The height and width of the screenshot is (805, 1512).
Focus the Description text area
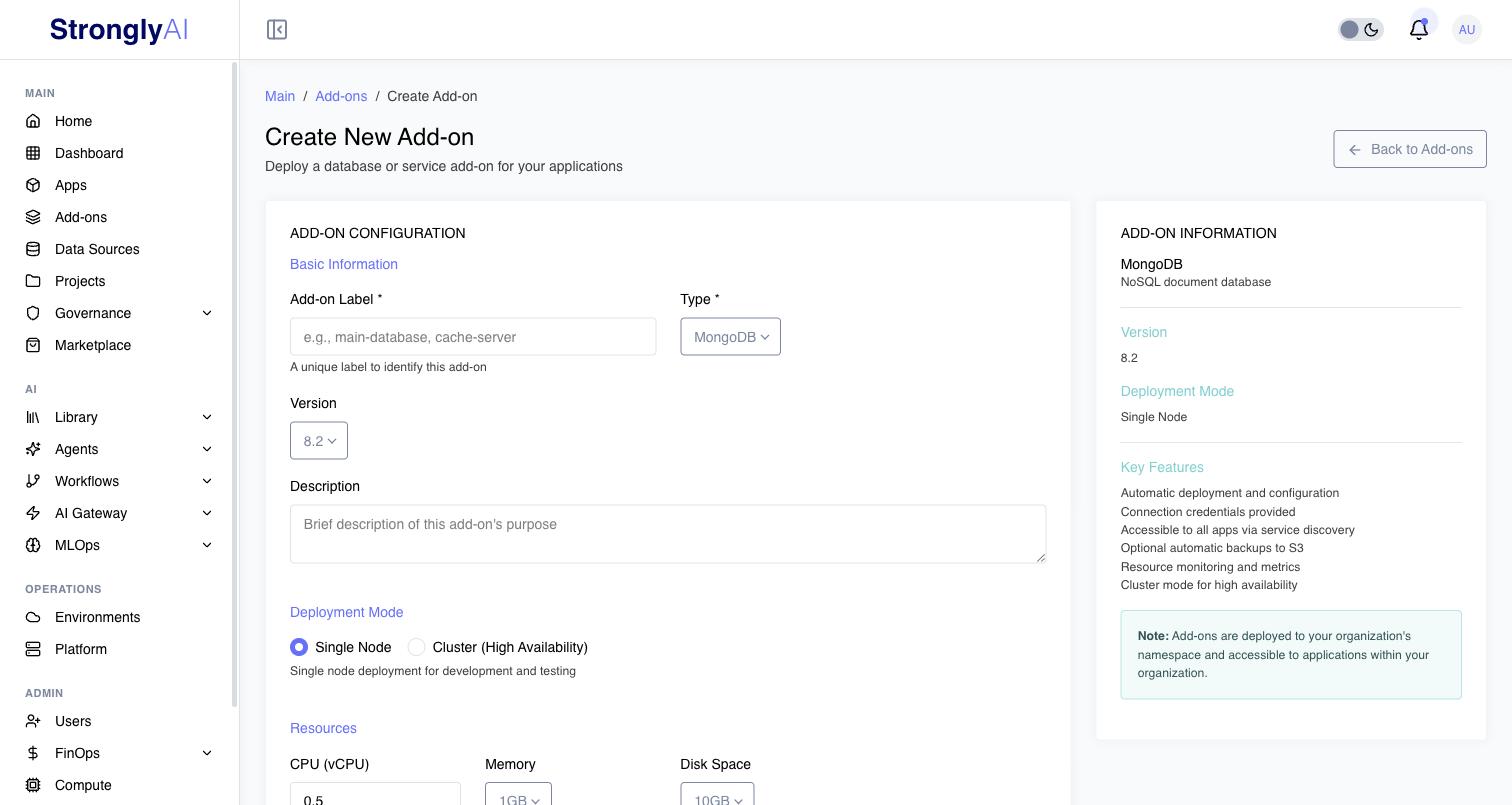[668, 534]
